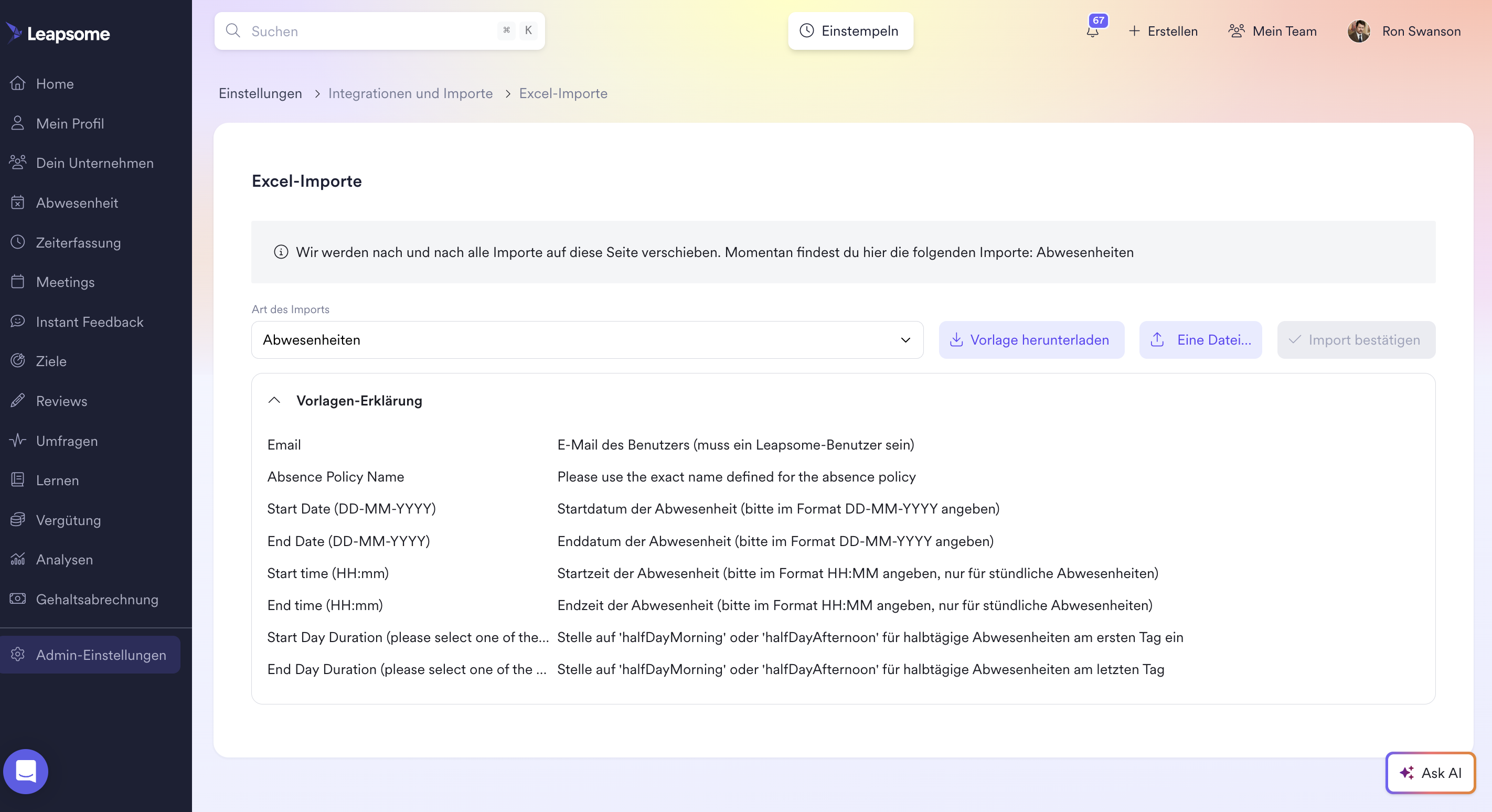Click the Umfragen pulse icon in sidebar
Screen dimensions: 1492x812
click(x=18, y=440)
